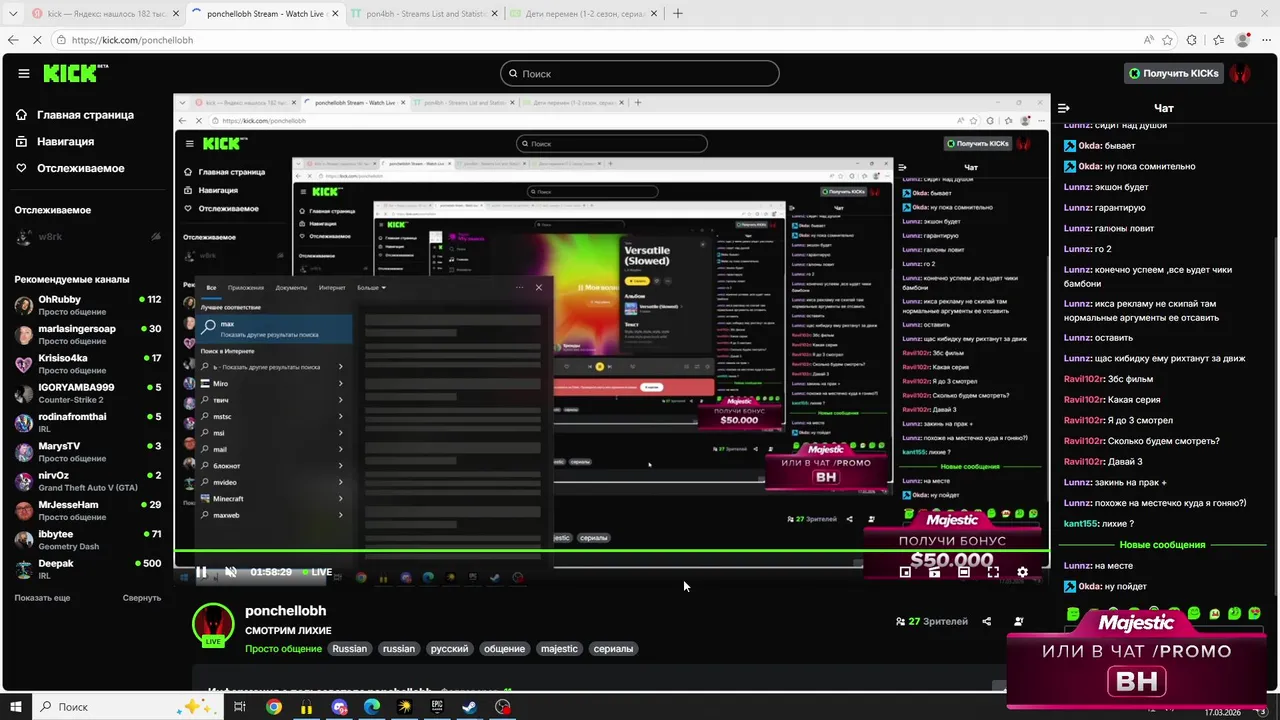Image resolution: width=1280 pixels, height=720 pixels.
Task: Click the stream progress bar
Action: [612, 551]
